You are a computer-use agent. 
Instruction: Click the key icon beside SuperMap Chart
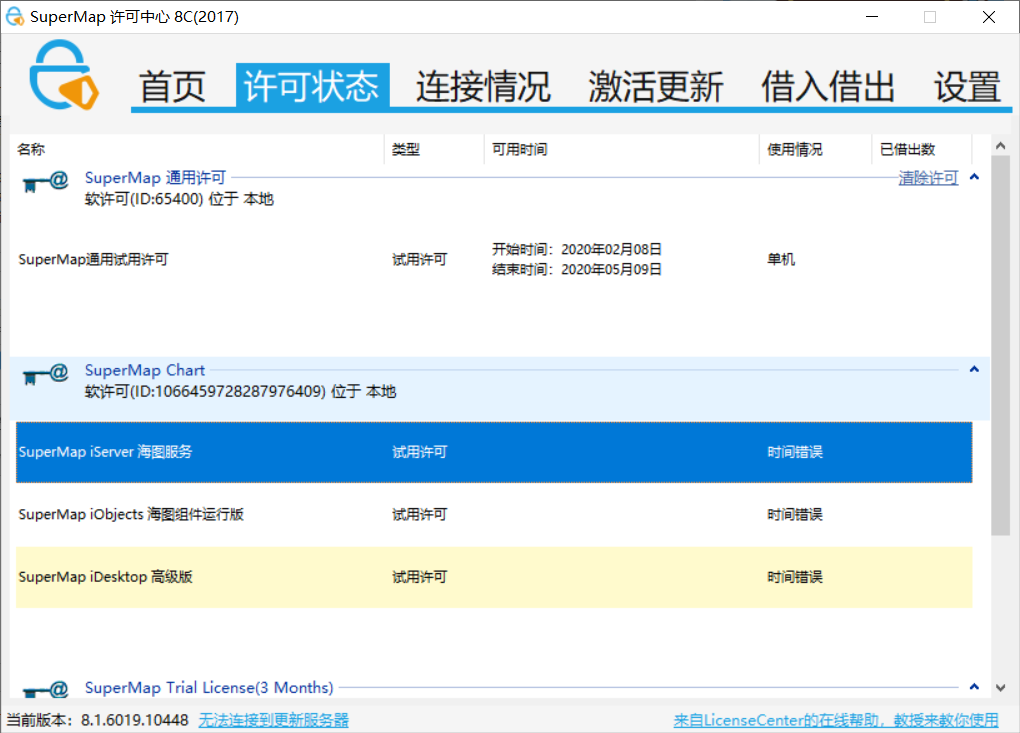pos(45,374)
